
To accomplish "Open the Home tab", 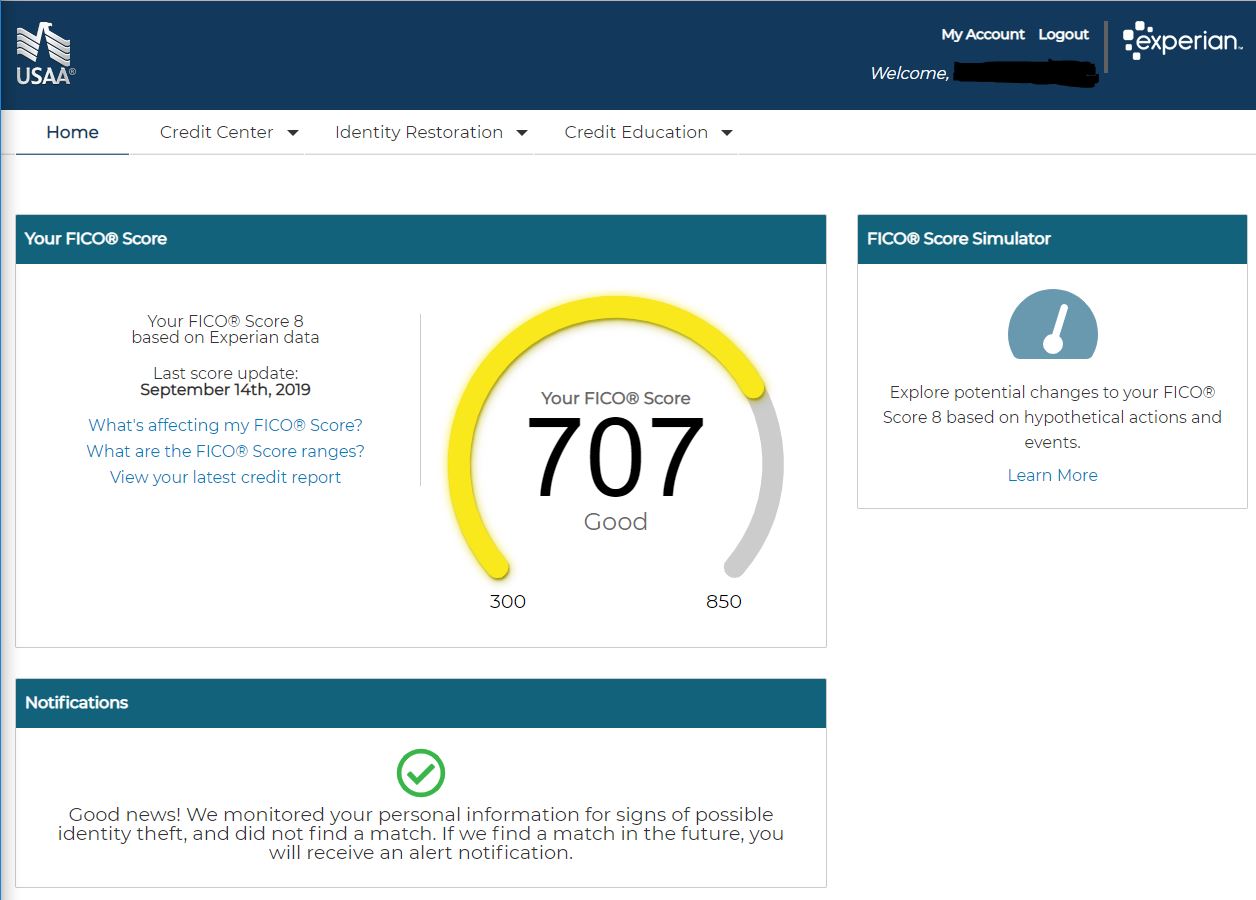I will click(72, 132).
